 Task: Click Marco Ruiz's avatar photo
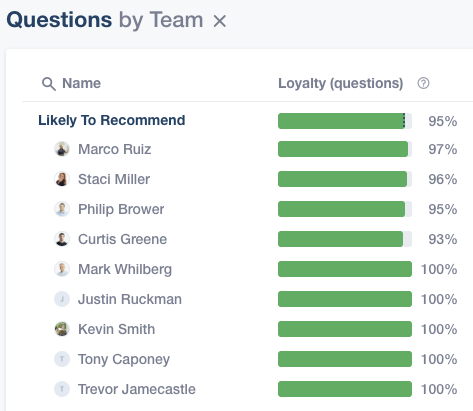pos(62,149)
